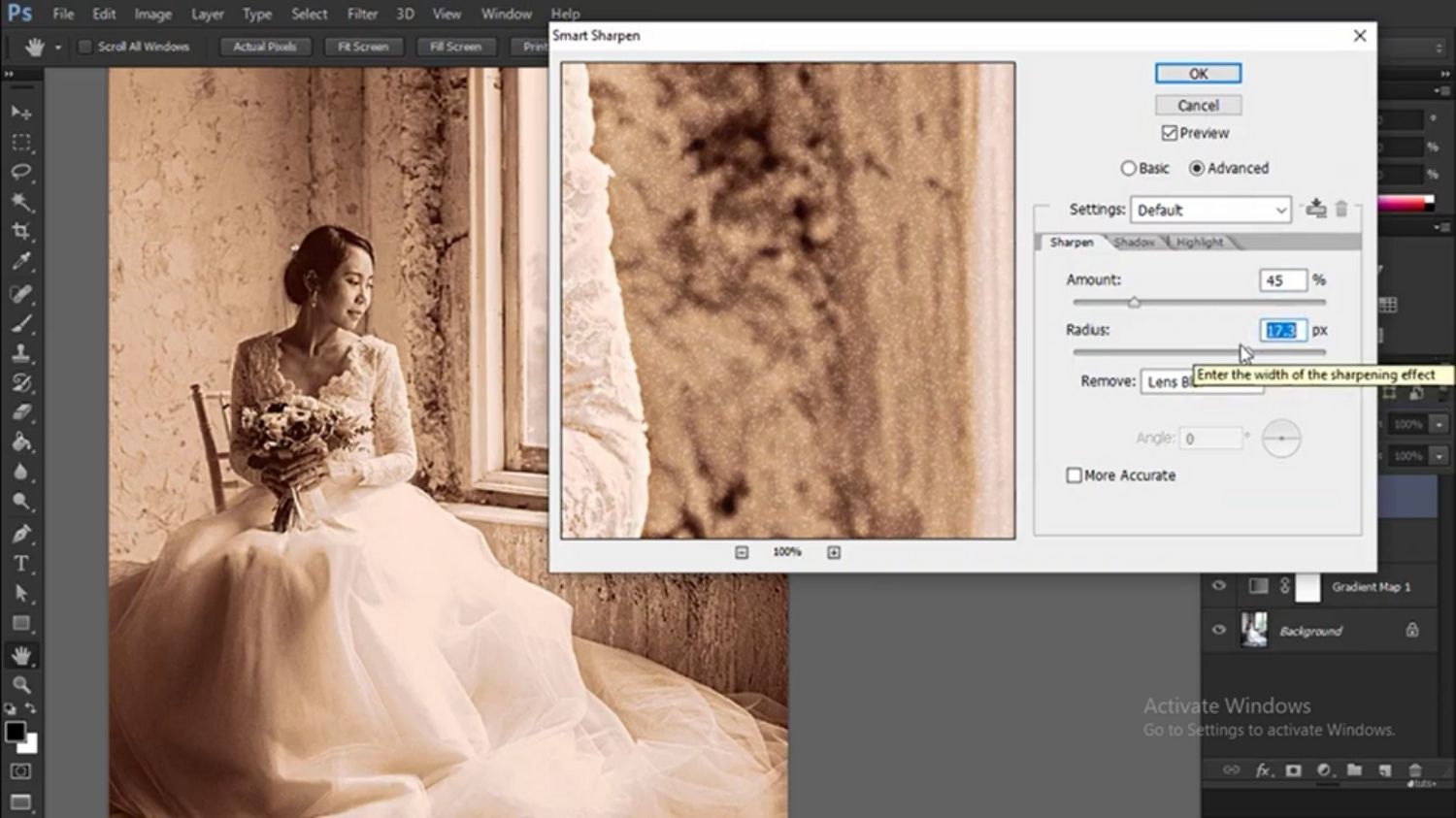Open the Image menu
The image size is (1456, 818).
[152, 14]
